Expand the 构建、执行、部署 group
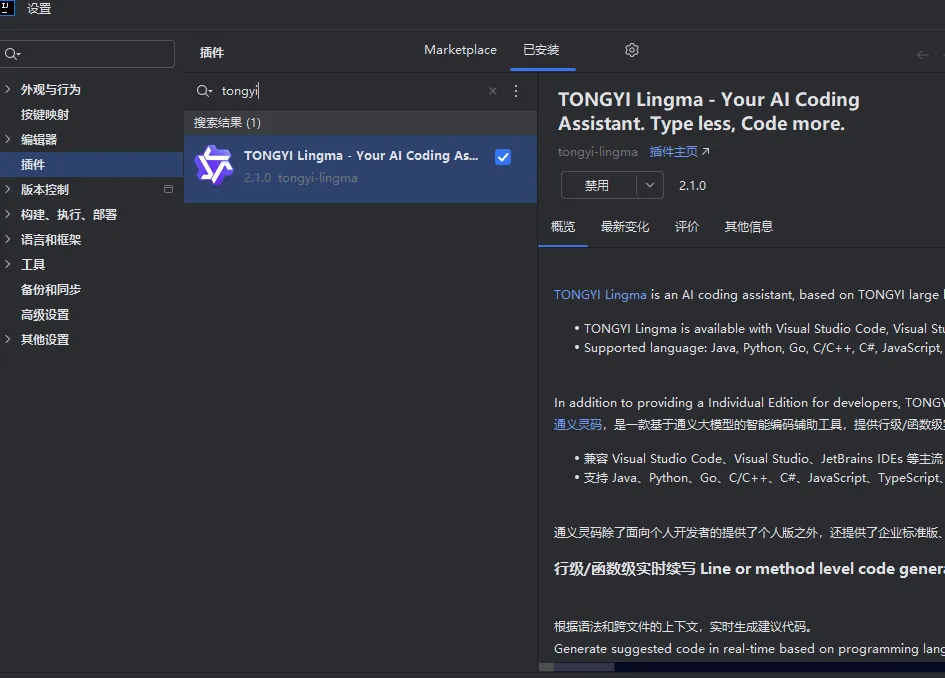Screen dimensions: 945x678 click(x=8, y=214)
